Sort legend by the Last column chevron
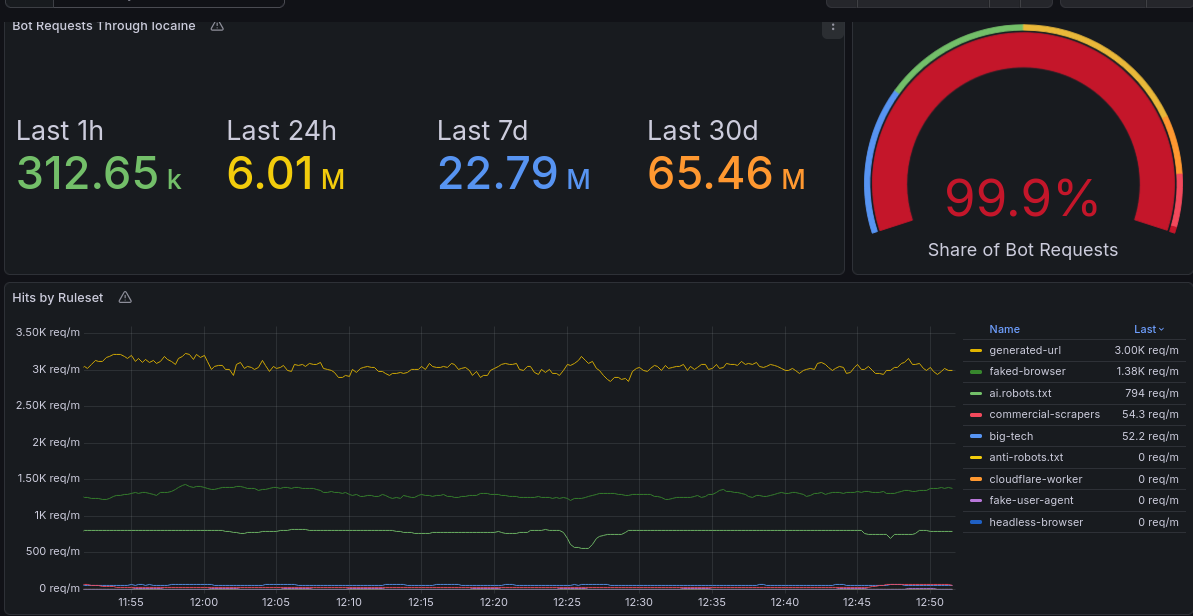1193x616 pixels. click(1161, 329)
